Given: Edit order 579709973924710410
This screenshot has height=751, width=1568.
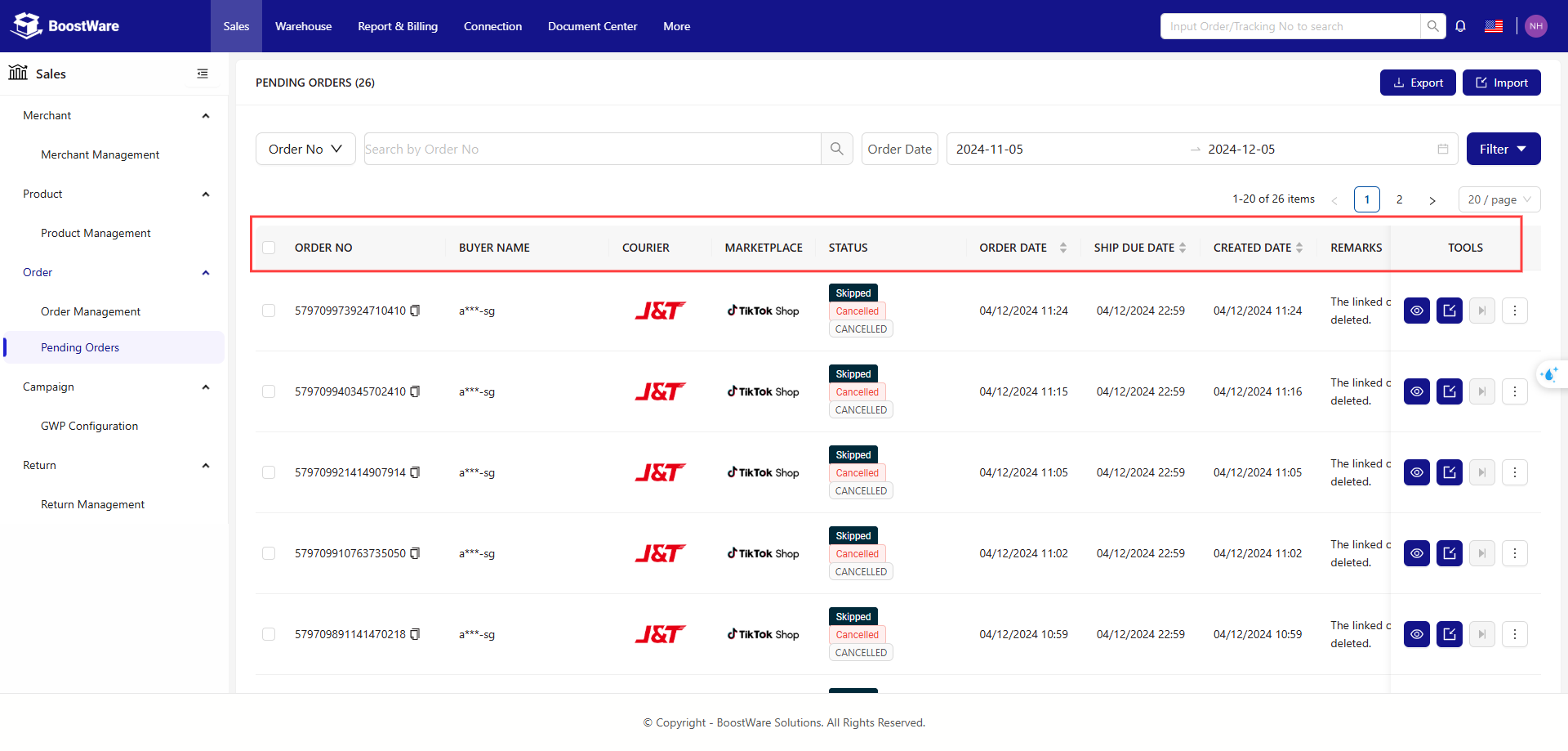Looking at the screenshot, I should [1450, 311].
